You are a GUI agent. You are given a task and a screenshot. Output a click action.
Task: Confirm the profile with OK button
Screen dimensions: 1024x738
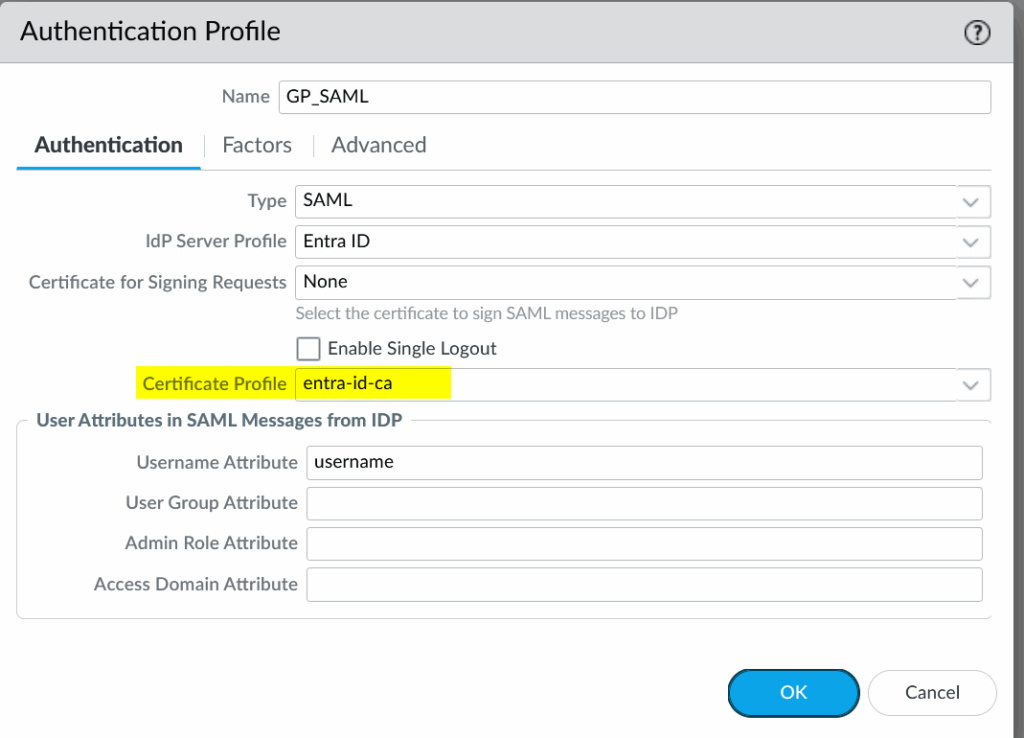pyautogui.click(x=793, y=693)
